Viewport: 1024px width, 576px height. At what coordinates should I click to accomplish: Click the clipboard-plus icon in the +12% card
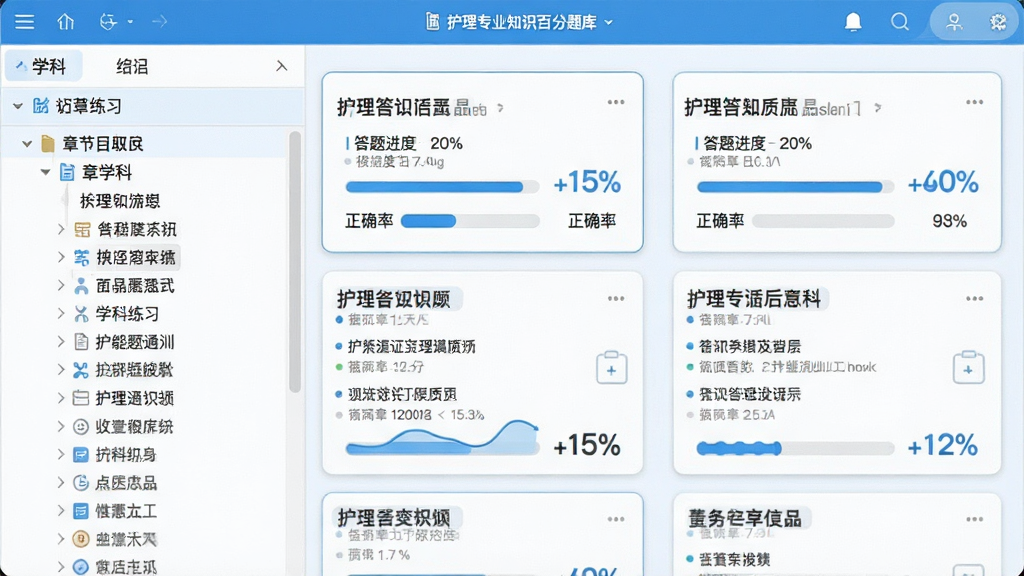click(x=968, y=367)
